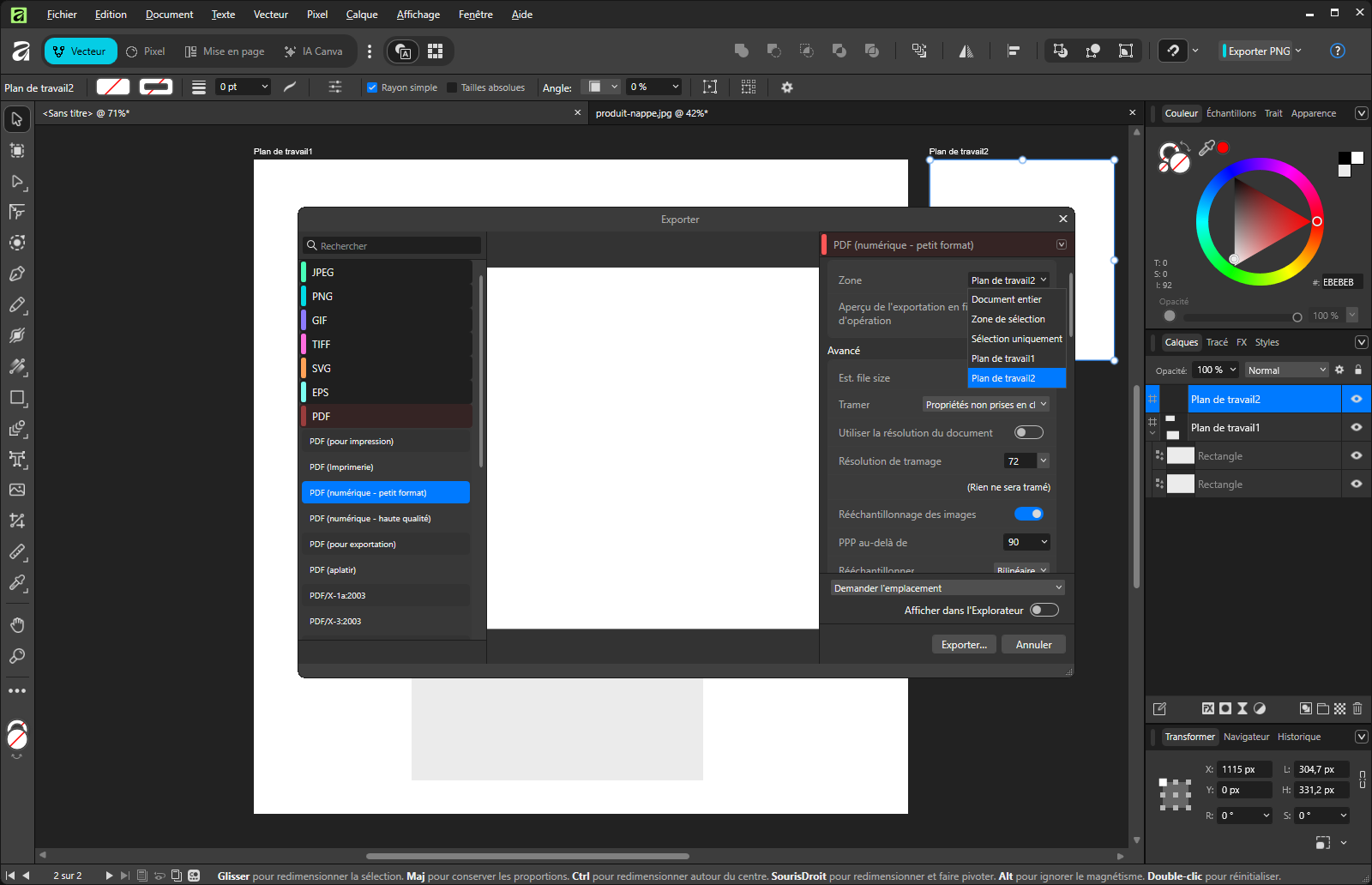
Task: Choose Document entier in Zone list
Action: [1007, 299]
